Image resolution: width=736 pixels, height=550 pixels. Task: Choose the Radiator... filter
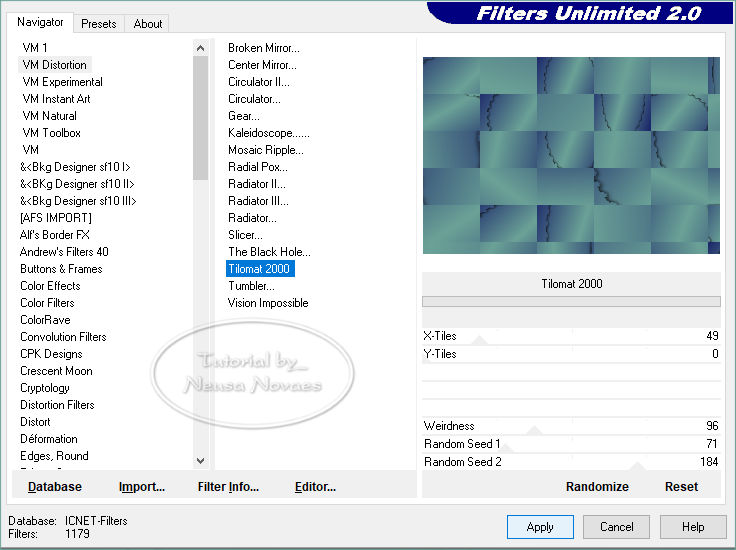coord(252,218)
